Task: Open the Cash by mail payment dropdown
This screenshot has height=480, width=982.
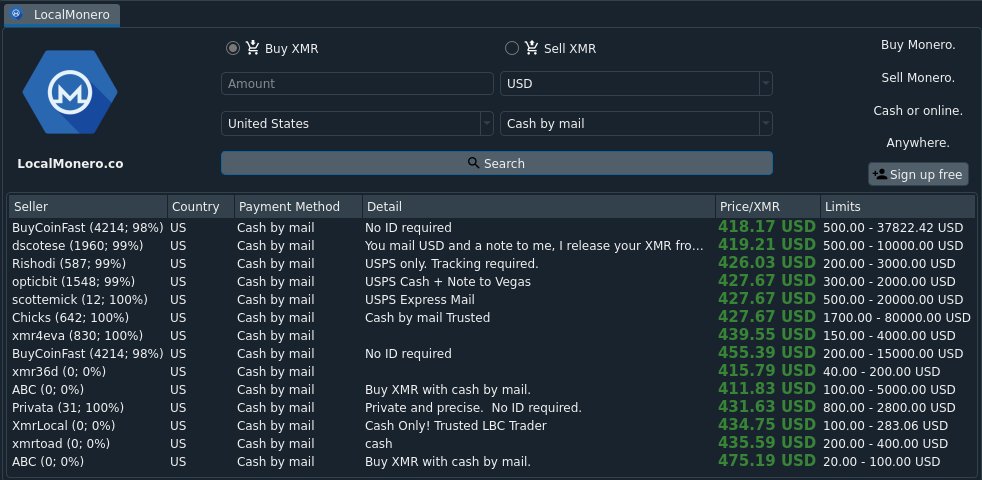Action: [636, 123]
